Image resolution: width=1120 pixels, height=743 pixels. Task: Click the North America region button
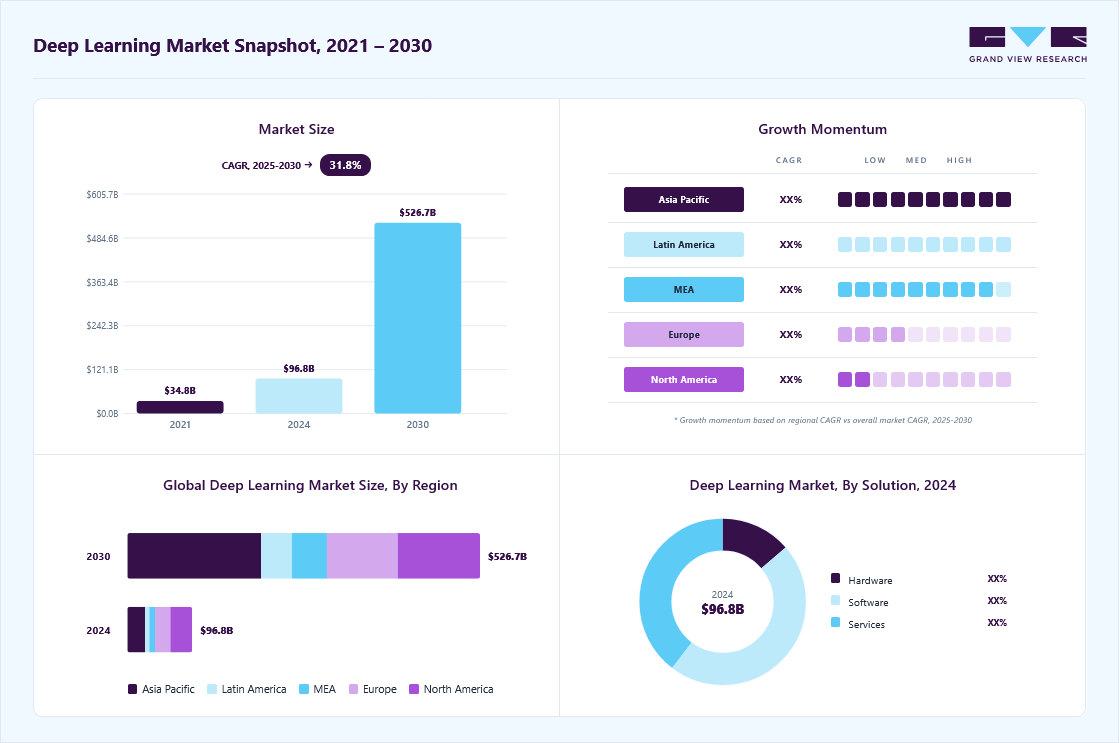coord(684,379)
